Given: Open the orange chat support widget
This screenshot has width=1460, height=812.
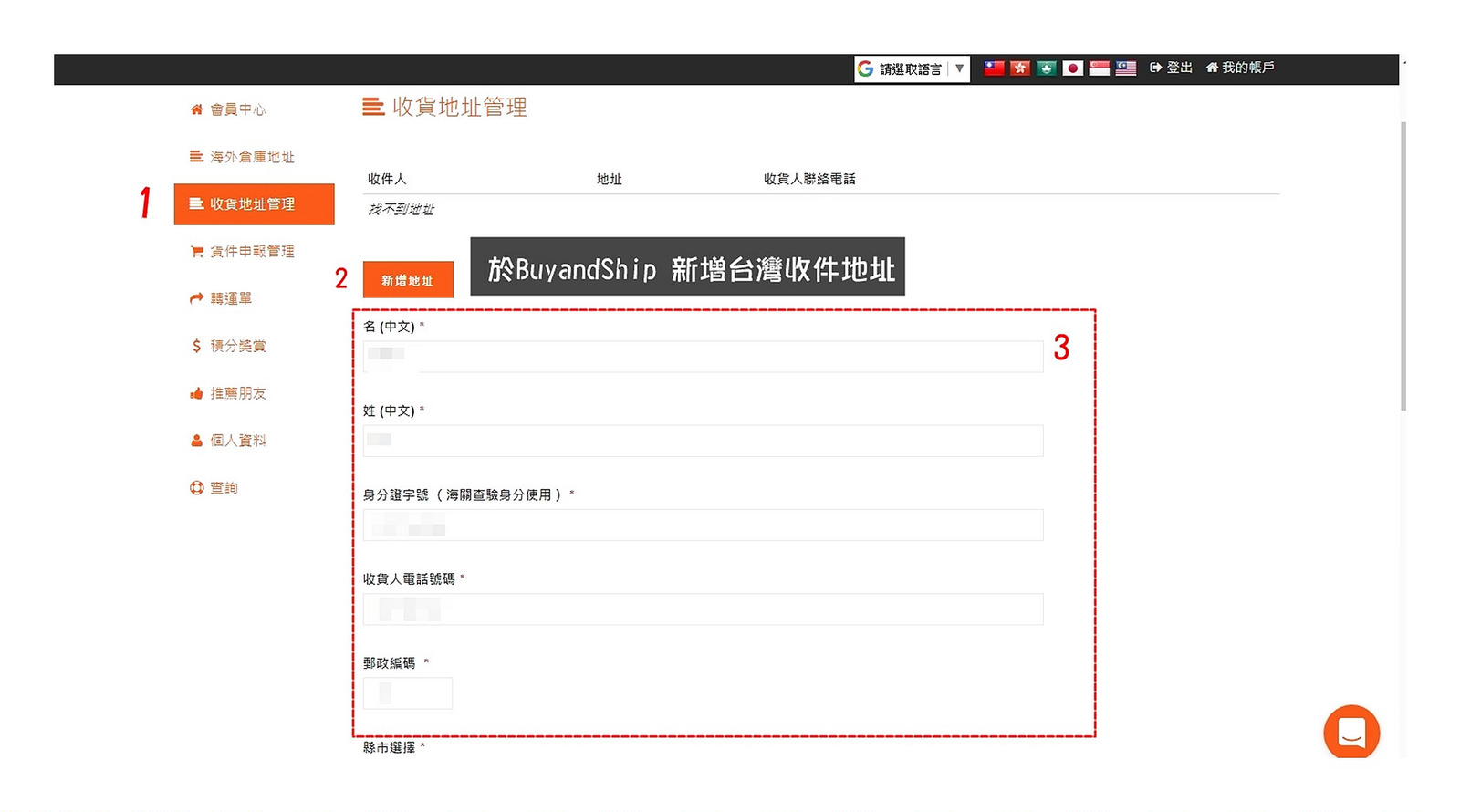Looking at the screenshot, I should (x=1351, y=732).
